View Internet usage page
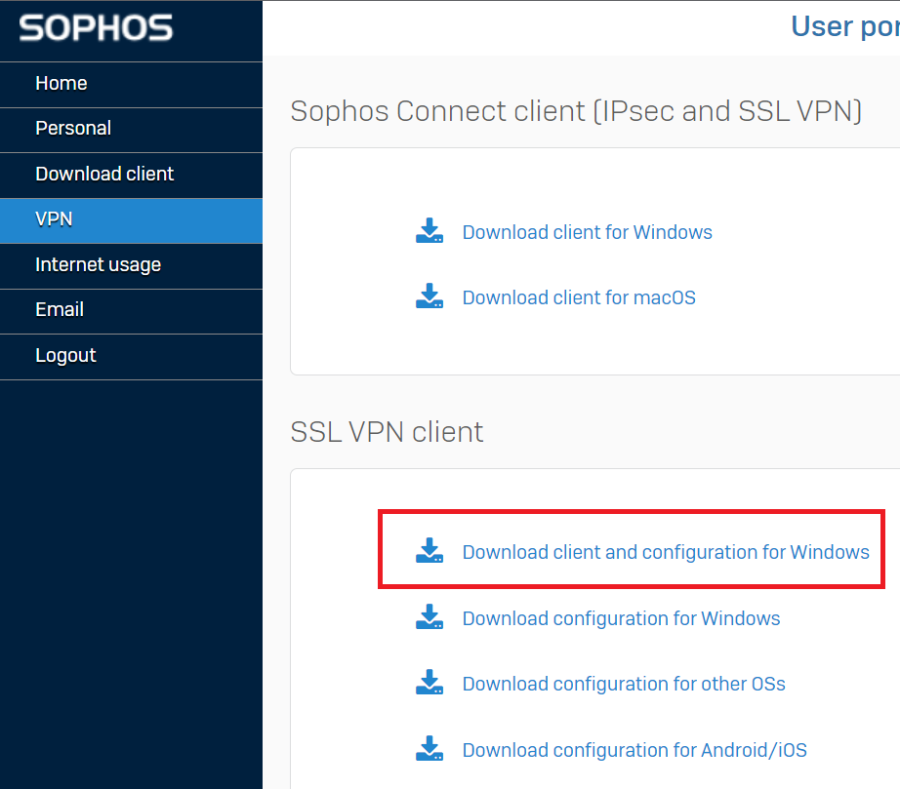The height and width of the screenshot is (789, 900). point(131,265)
